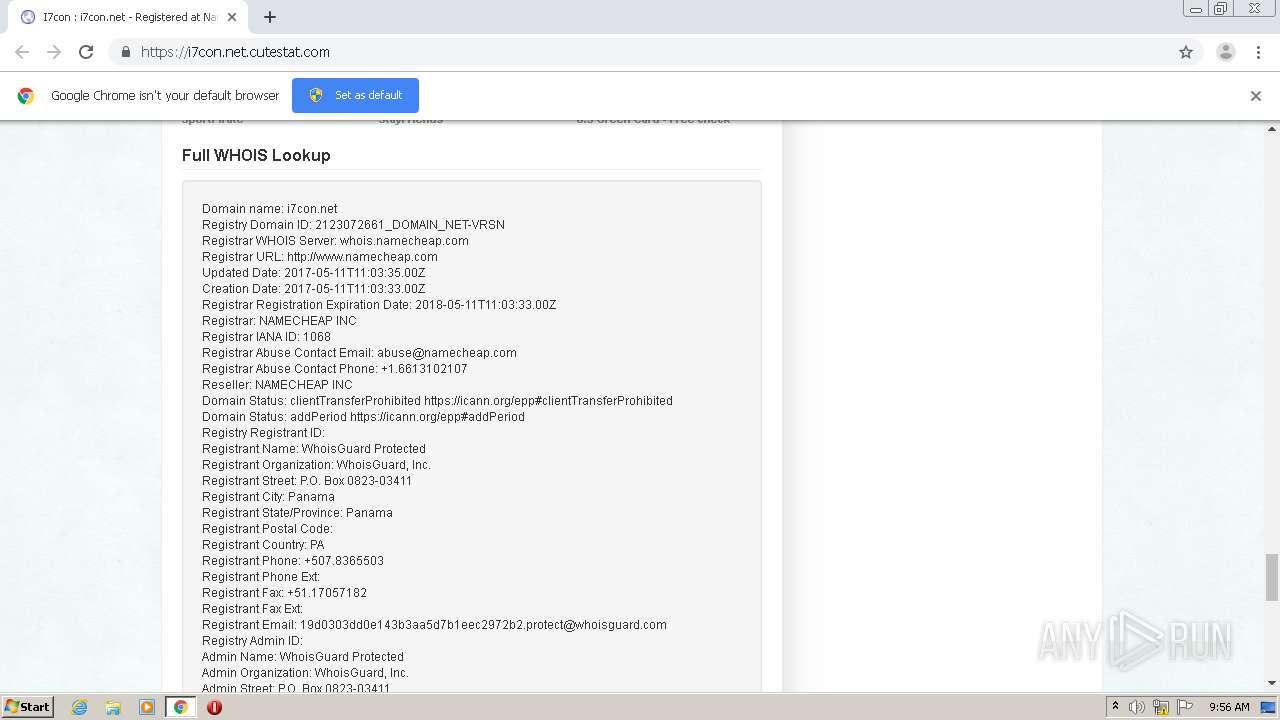Restore down the Chrome window
This screenshot has height=720, width=1280.
point(1221,9)
